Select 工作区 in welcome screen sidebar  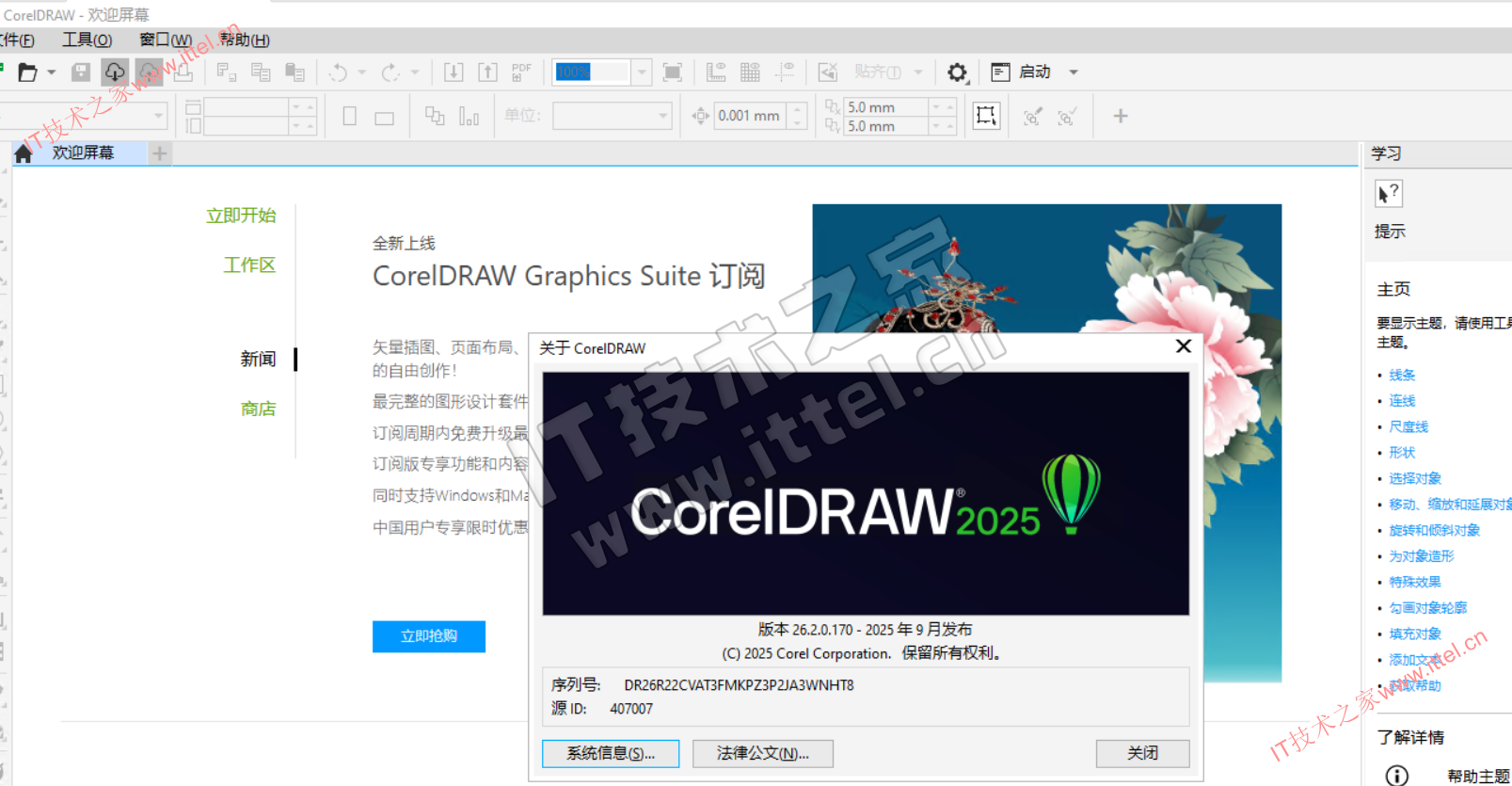(249, 265)
